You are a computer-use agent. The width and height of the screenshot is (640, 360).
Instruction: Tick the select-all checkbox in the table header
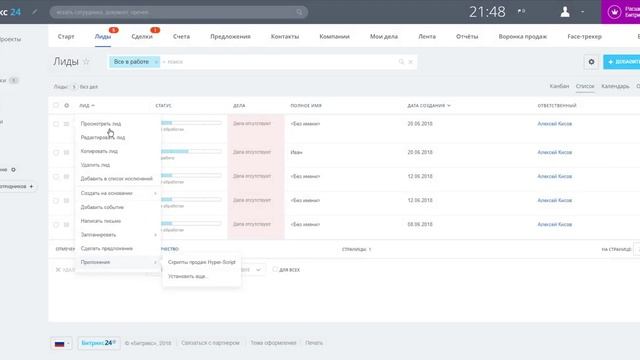[x=56, y=105]
